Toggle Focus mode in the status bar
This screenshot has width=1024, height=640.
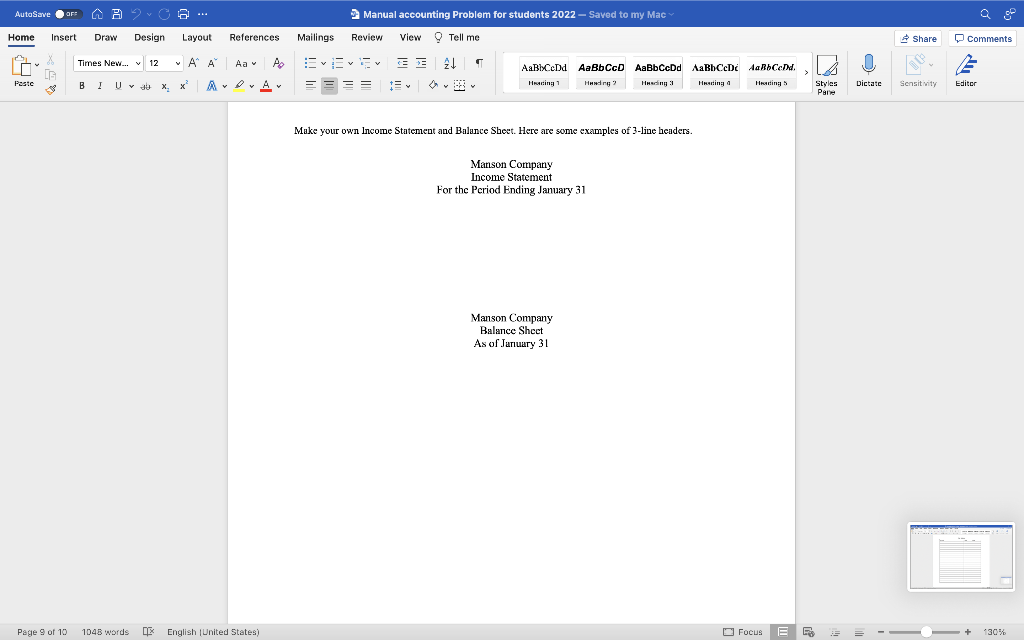point(743,632)
